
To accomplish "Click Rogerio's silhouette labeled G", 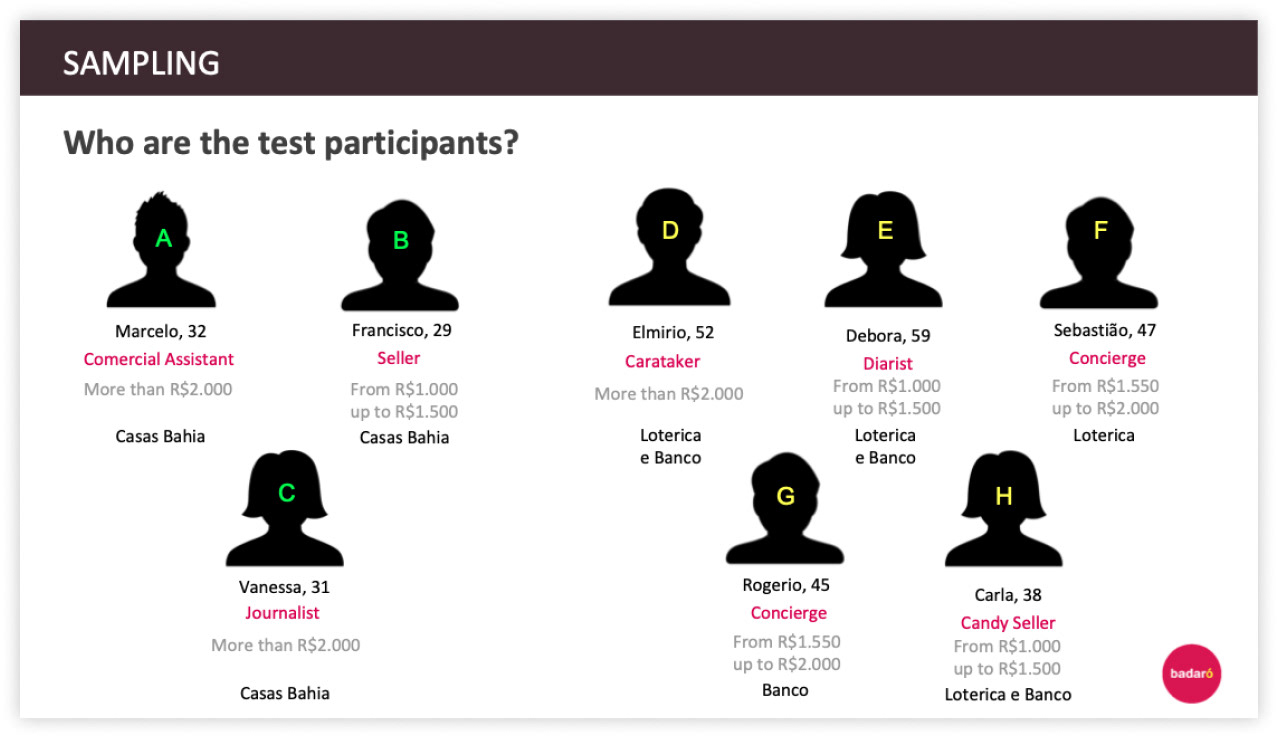I will 785,508.
